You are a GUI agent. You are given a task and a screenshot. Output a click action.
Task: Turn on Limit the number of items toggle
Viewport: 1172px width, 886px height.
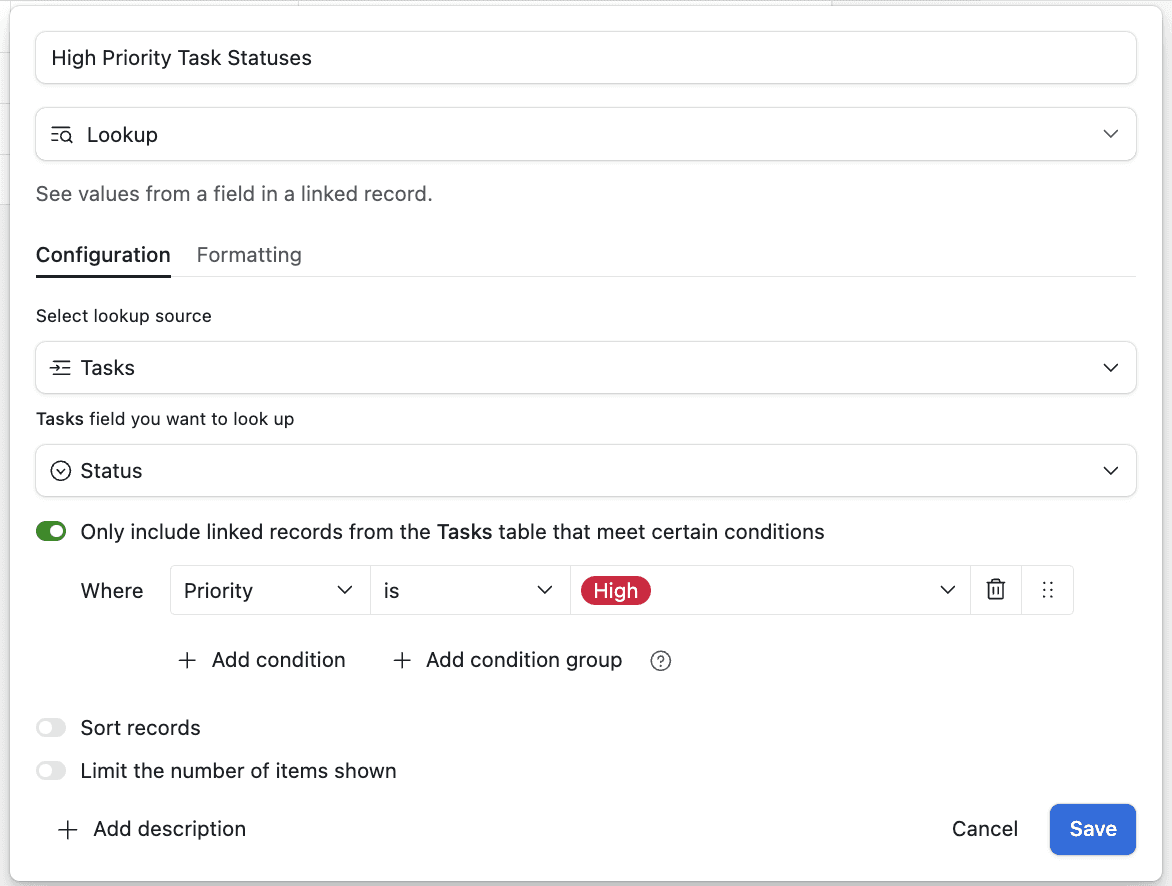(x=51, y=771)
